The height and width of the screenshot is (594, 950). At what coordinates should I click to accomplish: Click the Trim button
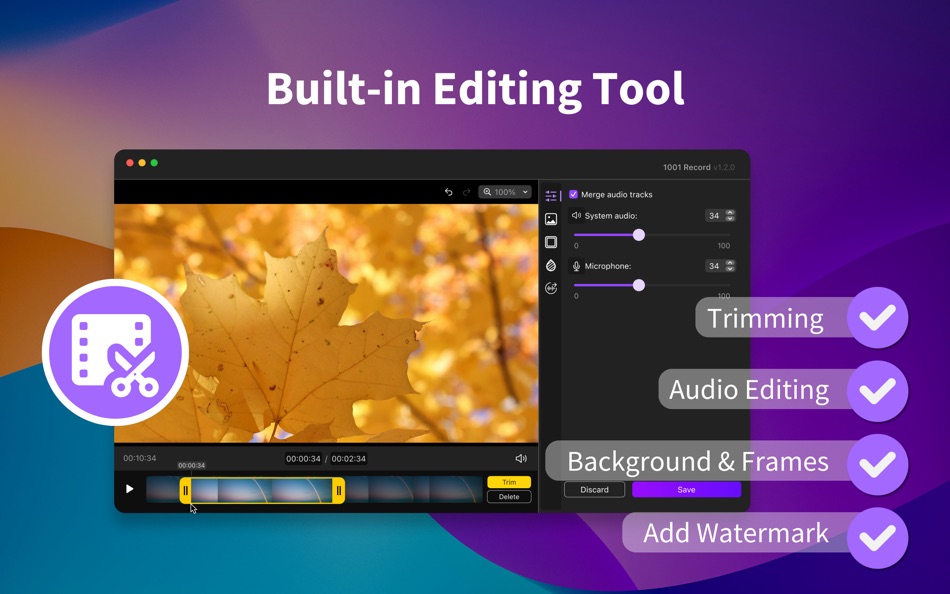pyautogui.click(x=509, y=482)
